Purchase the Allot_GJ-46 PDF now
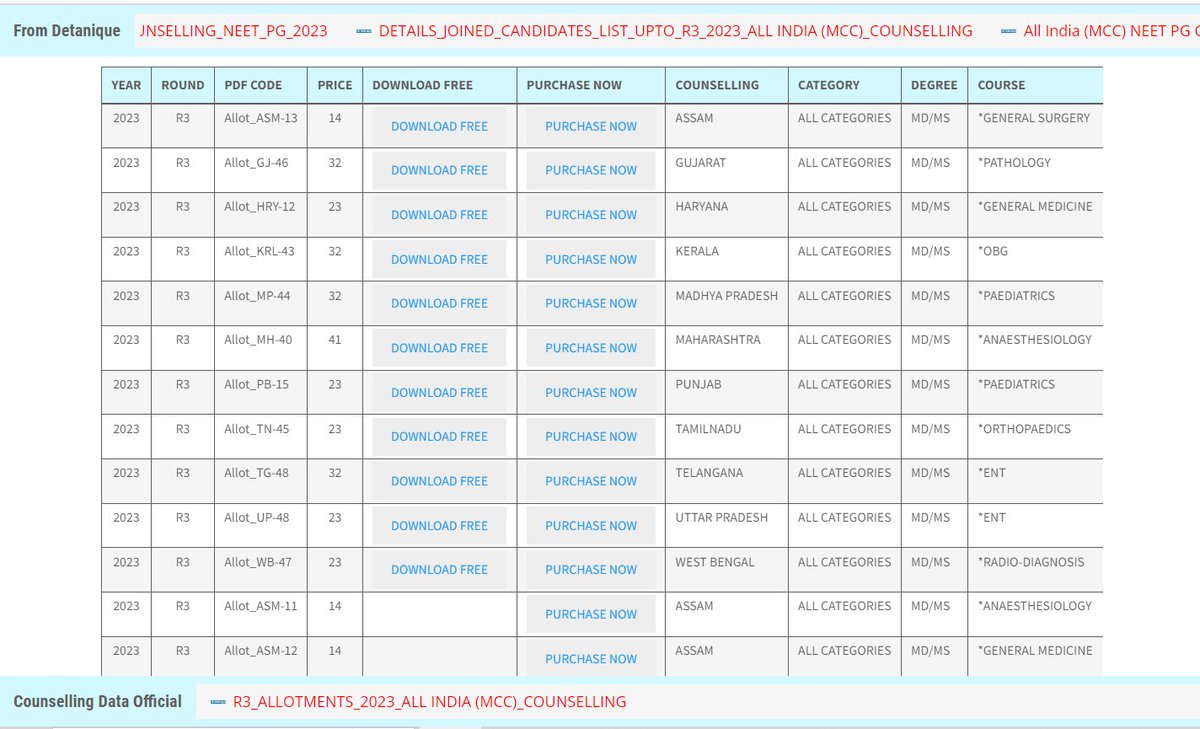1200x729 pixels. click(591, 170)
